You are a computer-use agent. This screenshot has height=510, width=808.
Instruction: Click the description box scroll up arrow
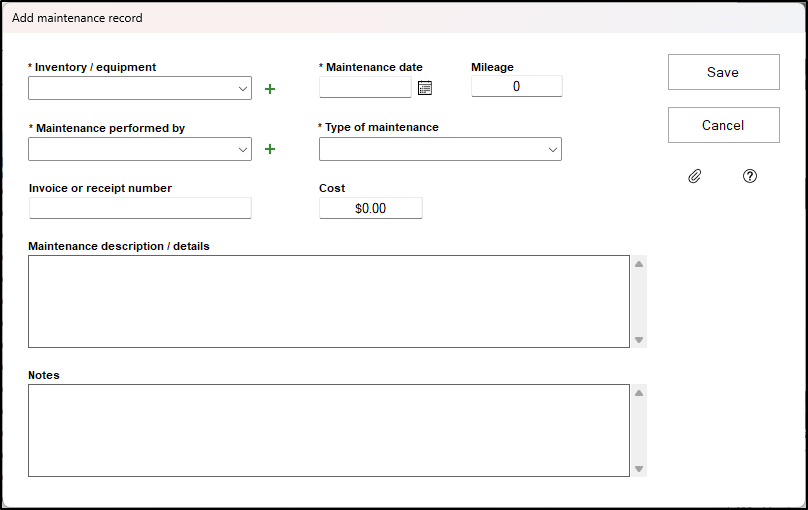pos(639,264)
